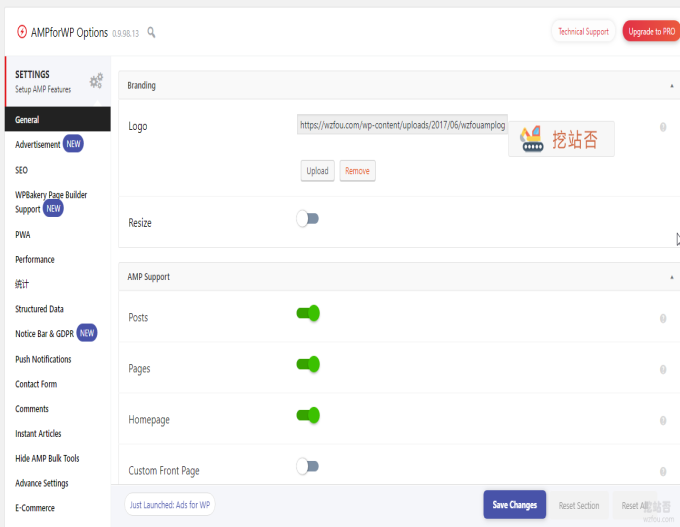Click the help icon beside Posts

[x=663, y=318]
